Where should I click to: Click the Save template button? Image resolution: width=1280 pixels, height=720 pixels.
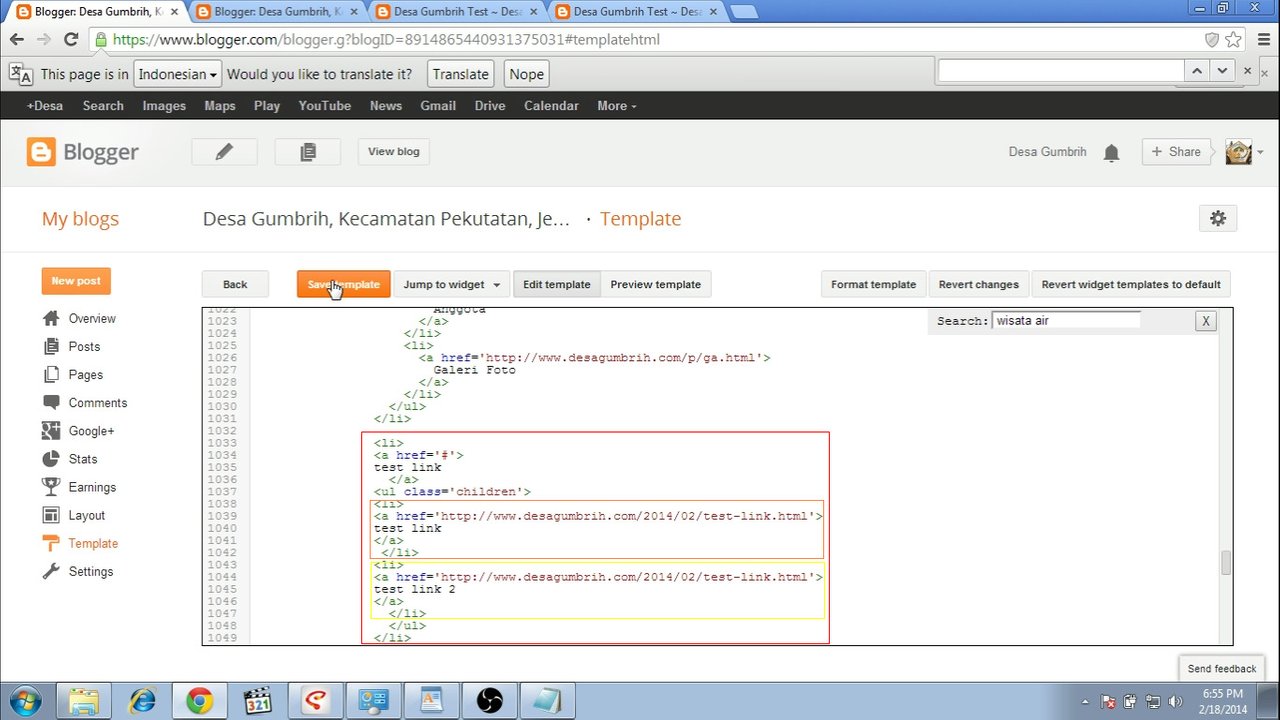[343, 284]
